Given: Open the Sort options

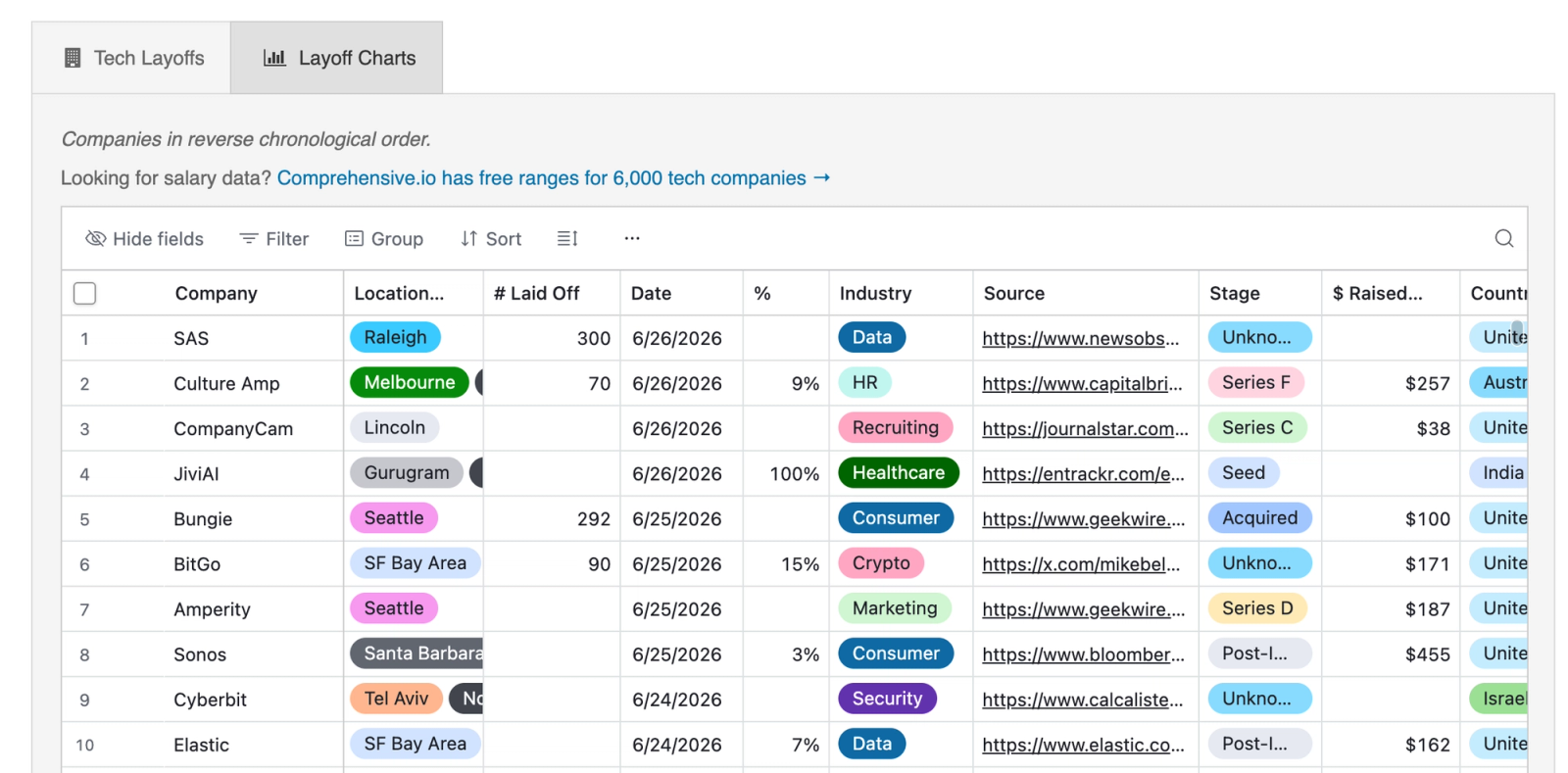Looking at the screenshot, I should [x=491, y=238].
